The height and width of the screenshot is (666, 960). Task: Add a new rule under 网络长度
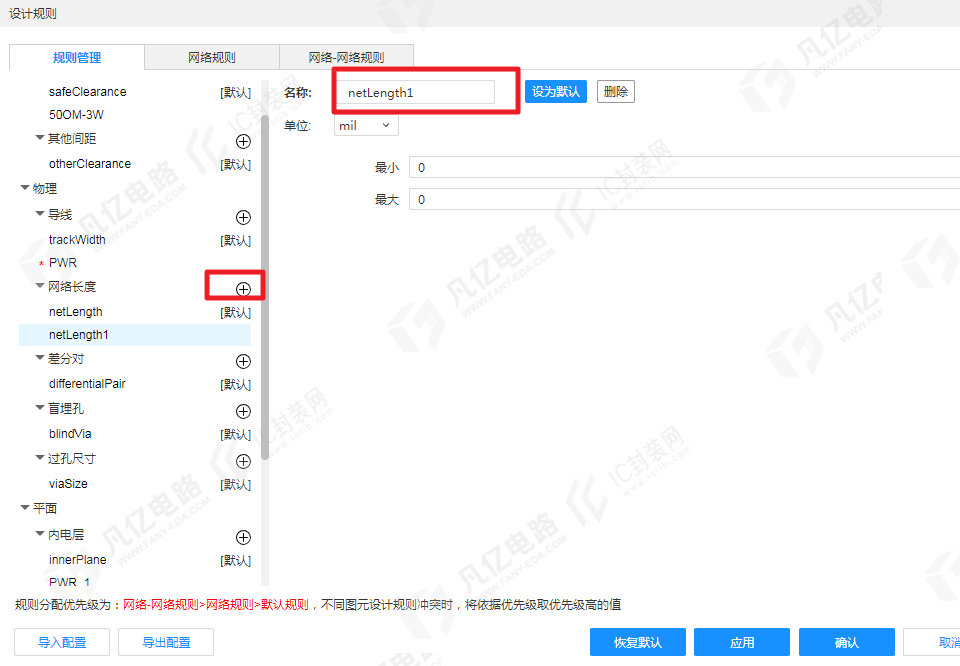coord(243,289)
